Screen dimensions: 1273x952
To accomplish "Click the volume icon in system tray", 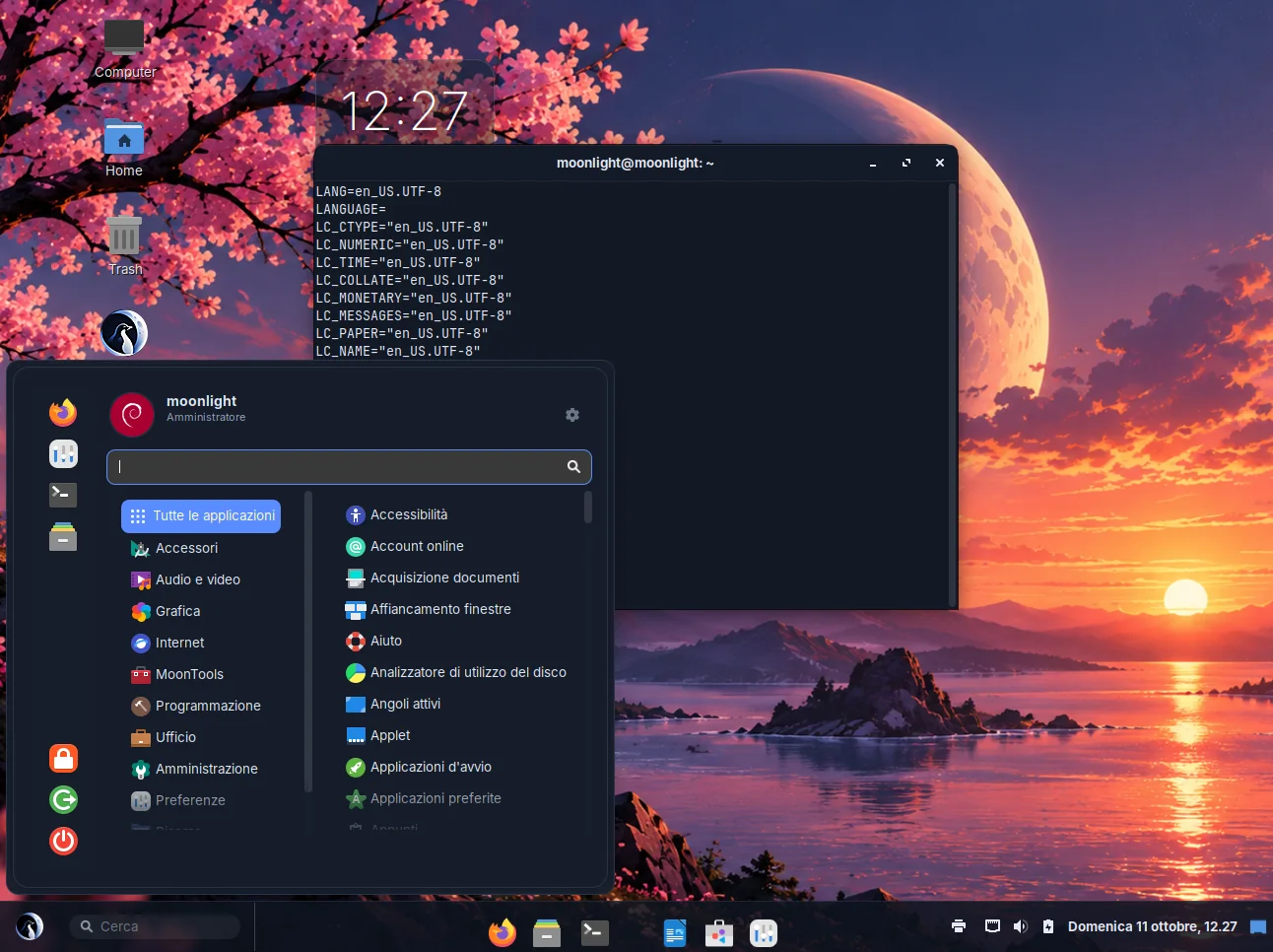I will pos(1020,926).
